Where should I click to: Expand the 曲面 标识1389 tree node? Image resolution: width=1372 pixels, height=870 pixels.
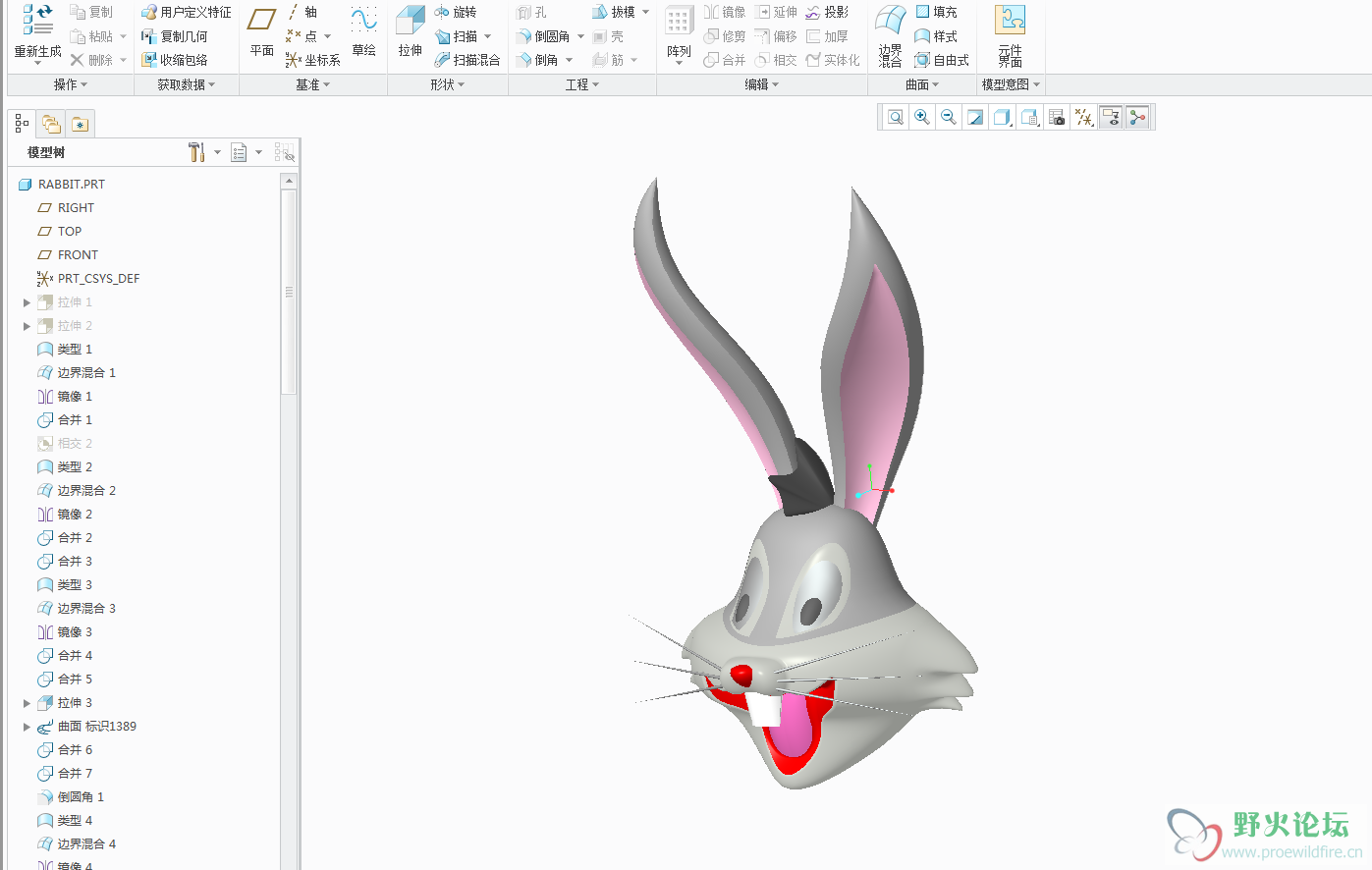click(27, 727)
